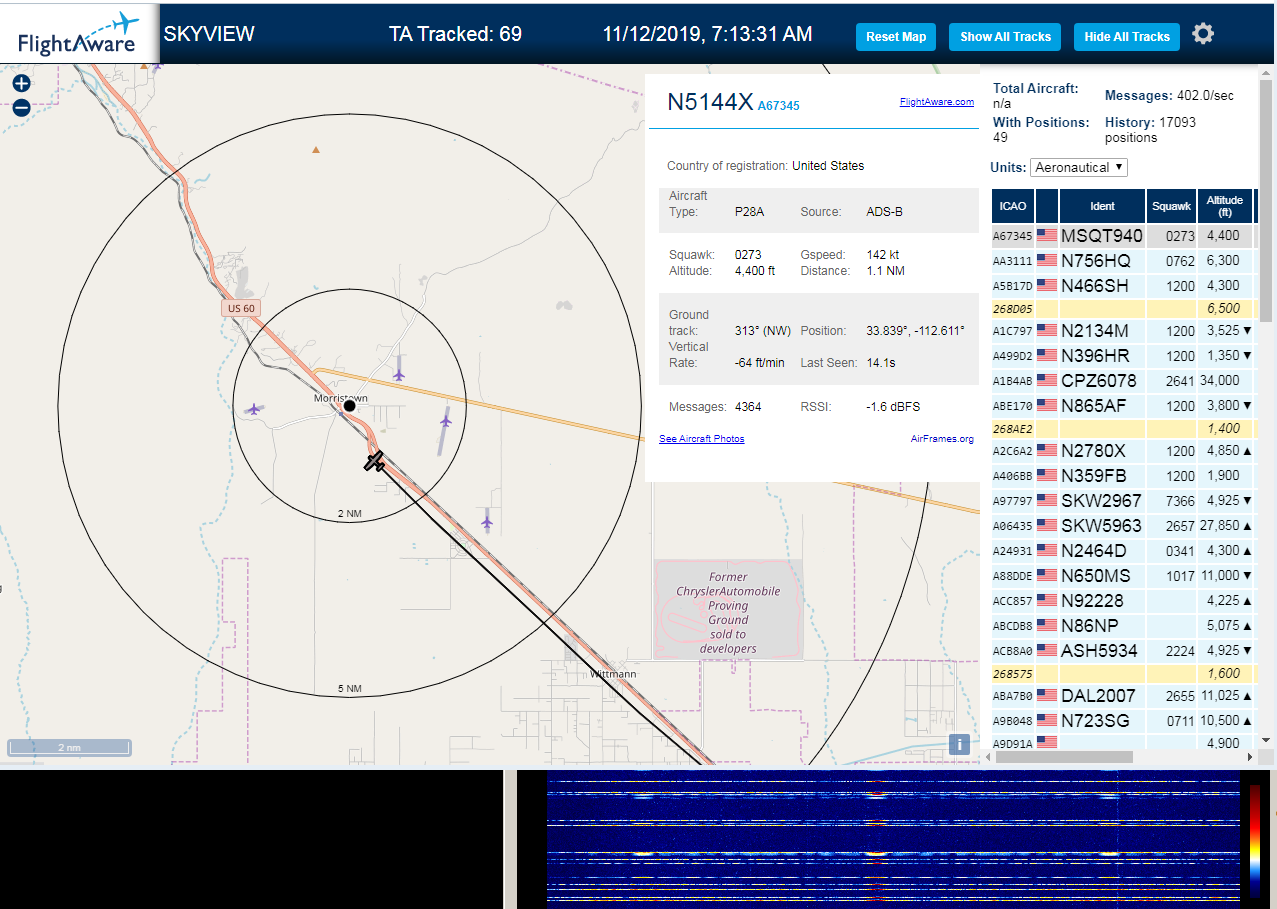Click the purple aircraft east of Morristown

(x=445, y=421)
